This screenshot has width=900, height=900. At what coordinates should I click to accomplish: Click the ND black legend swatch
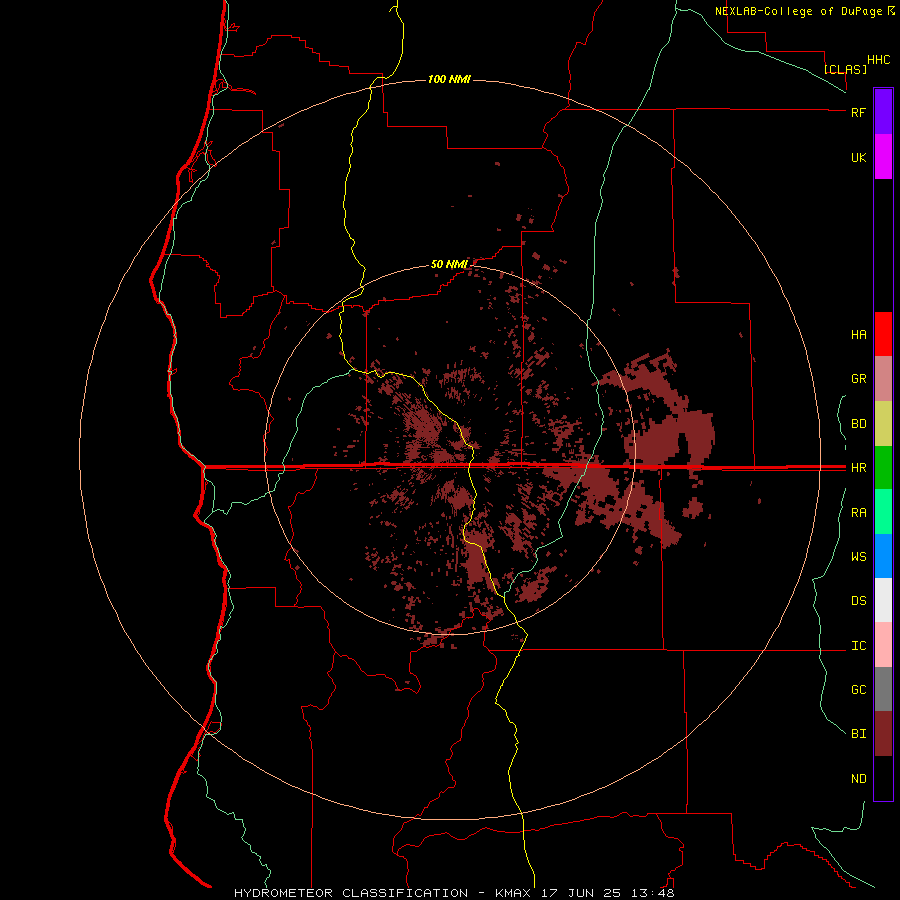[883, 778]
